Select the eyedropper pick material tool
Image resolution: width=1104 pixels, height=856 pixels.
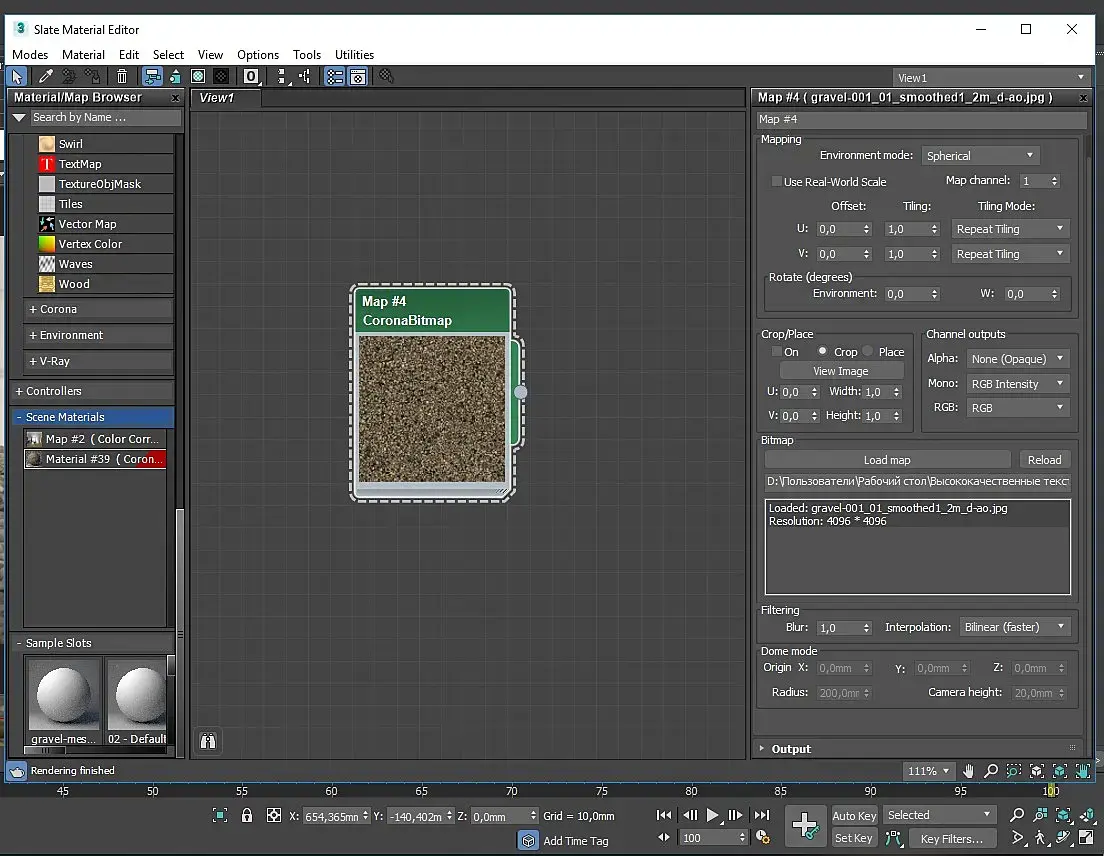coord(45,77)
